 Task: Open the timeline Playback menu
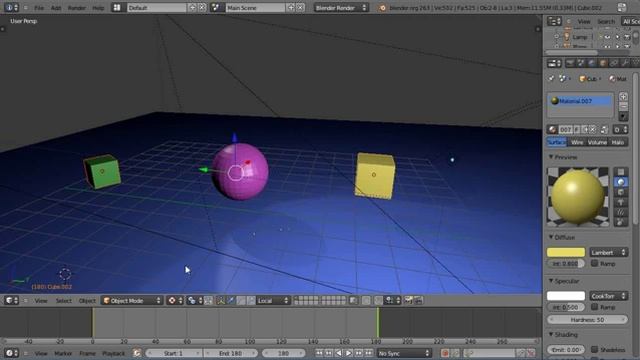click(113, 353)
